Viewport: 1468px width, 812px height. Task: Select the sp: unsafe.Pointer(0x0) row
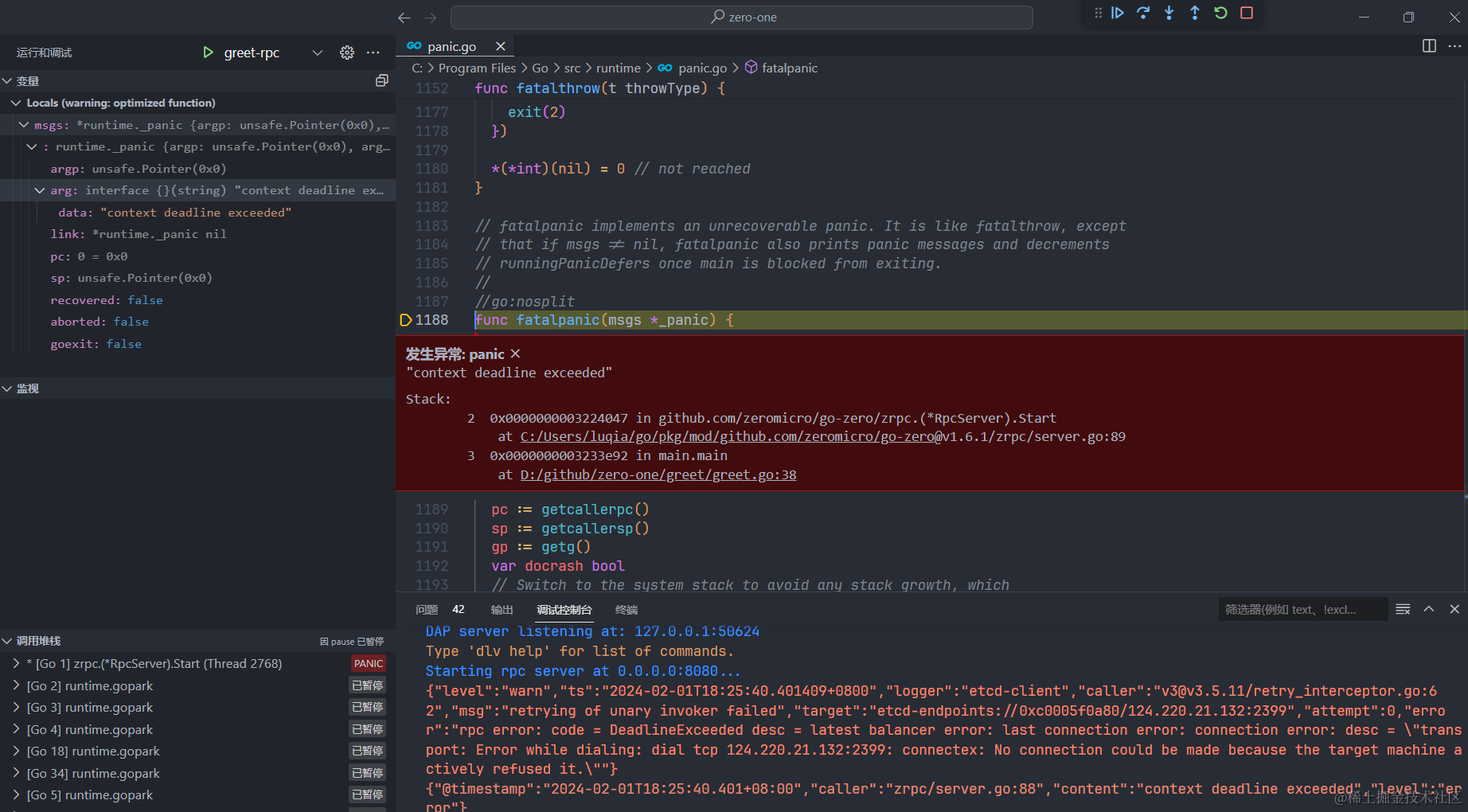coord(197,278)
